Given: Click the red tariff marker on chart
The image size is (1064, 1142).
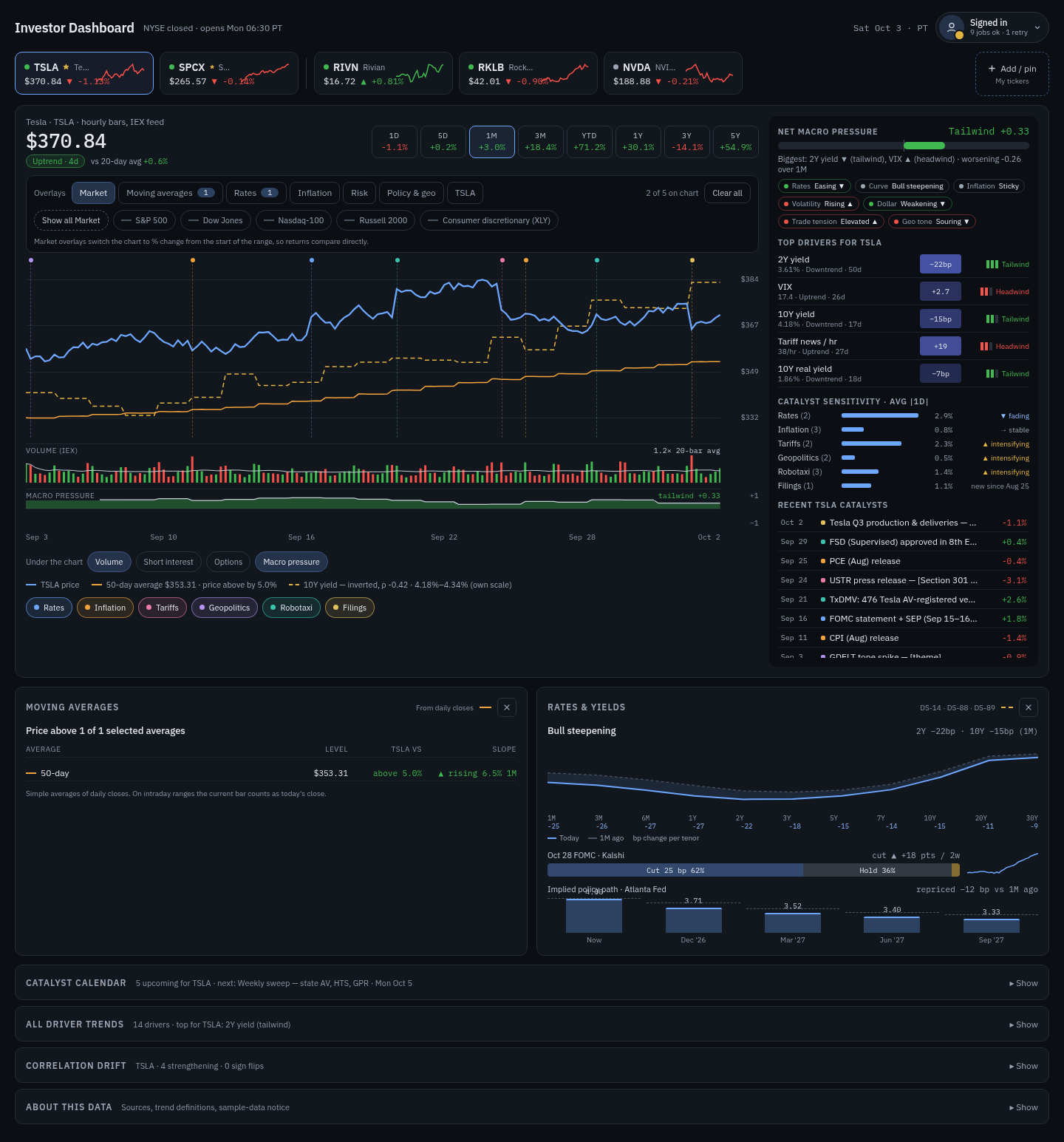Looking at the screenshot, I should (502, 260).
